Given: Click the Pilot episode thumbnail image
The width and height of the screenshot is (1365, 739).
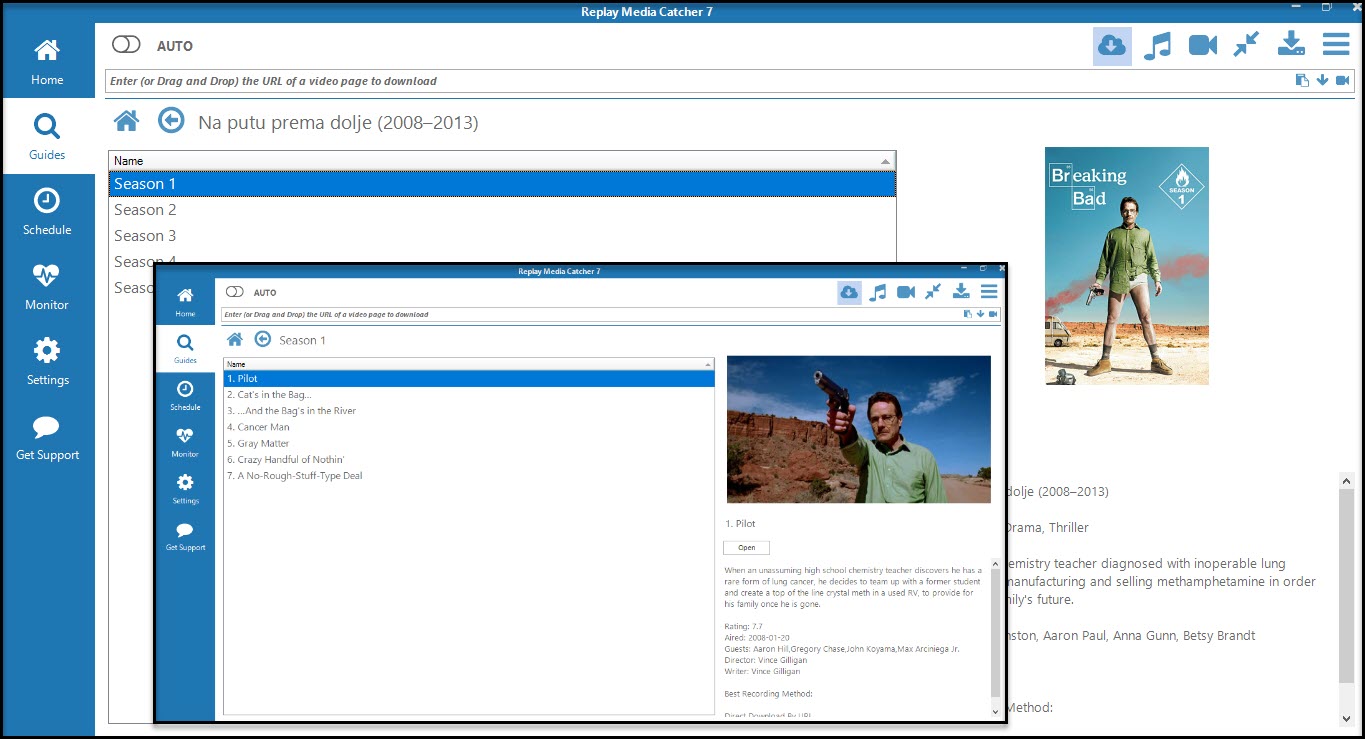Looking at the screenshot, I should pos(859,429).
